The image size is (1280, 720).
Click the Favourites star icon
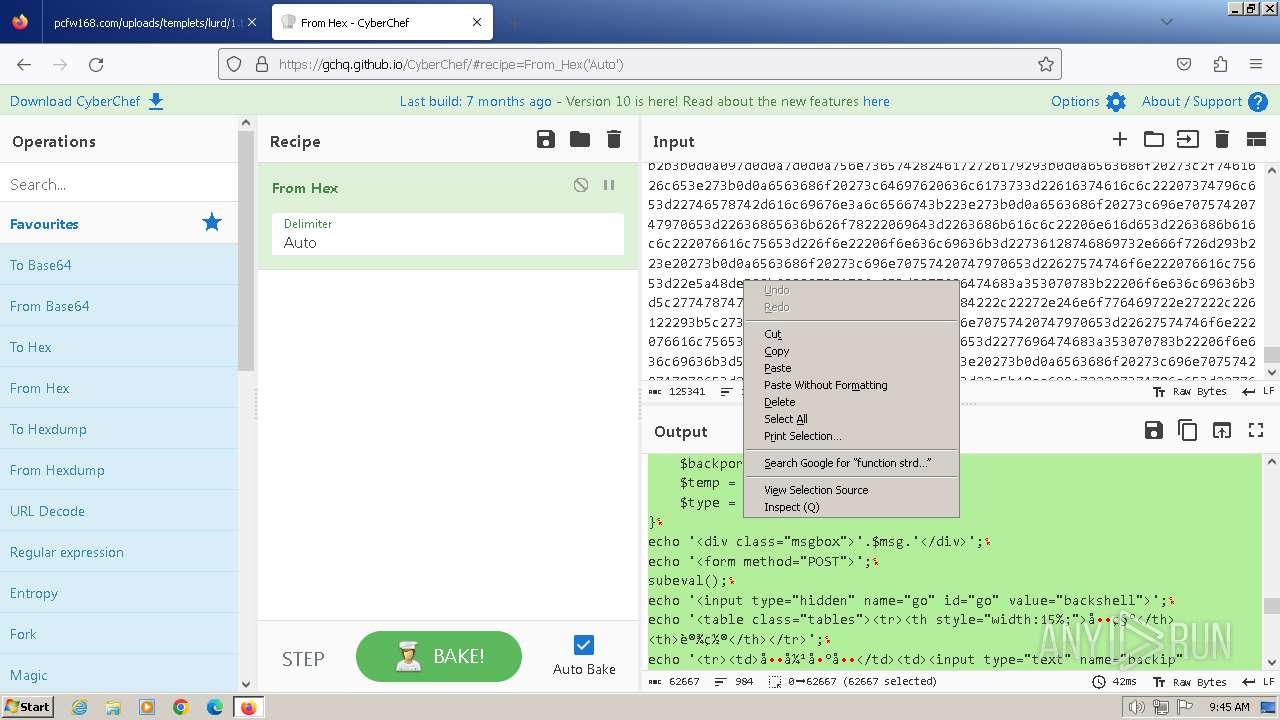[212, 223]
